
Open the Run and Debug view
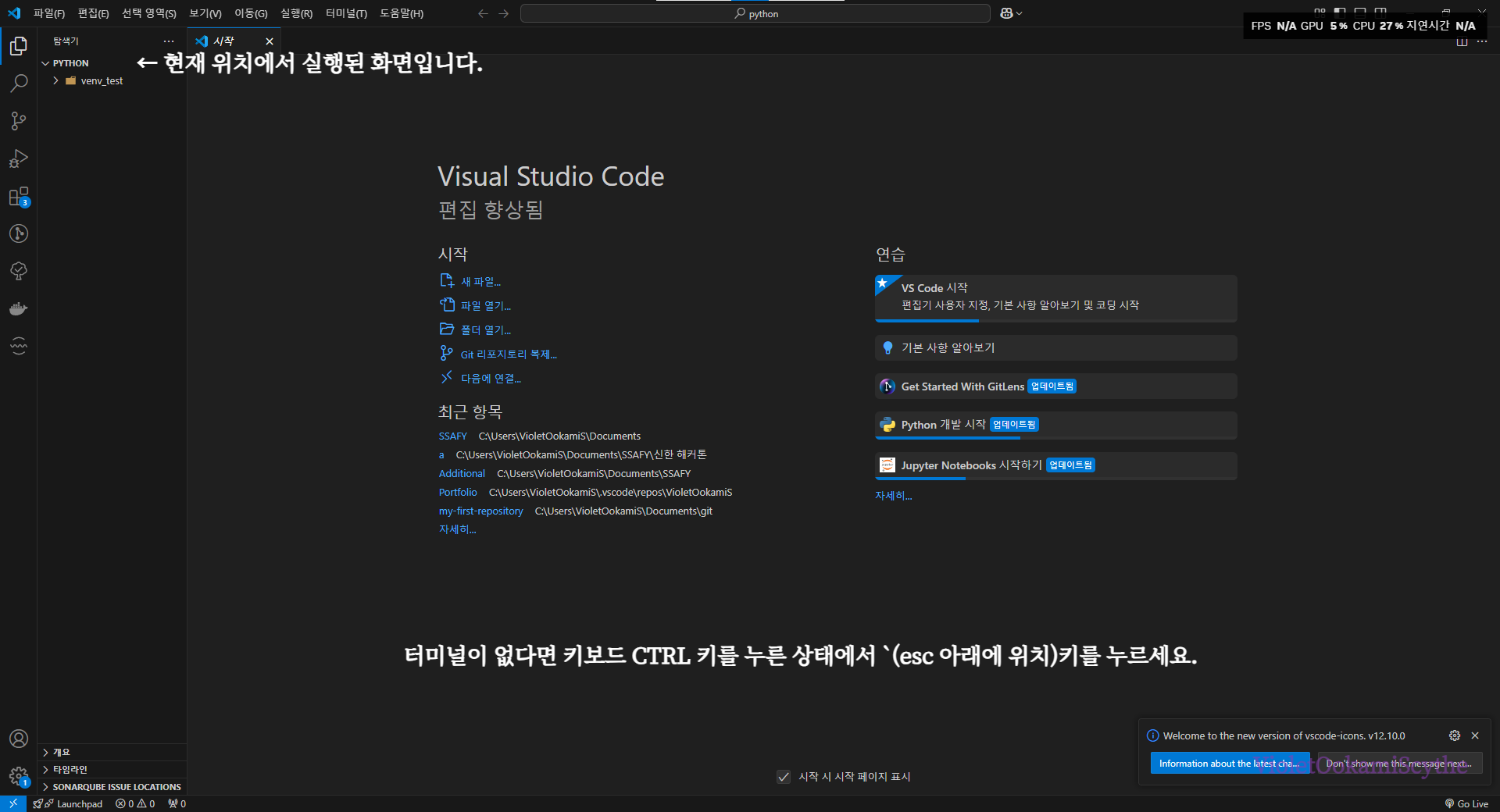(x=19, y=158)
